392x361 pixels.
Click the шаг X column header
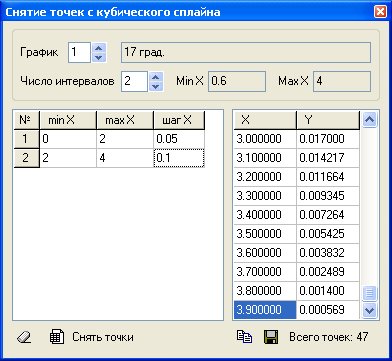[x=179, y=120]
